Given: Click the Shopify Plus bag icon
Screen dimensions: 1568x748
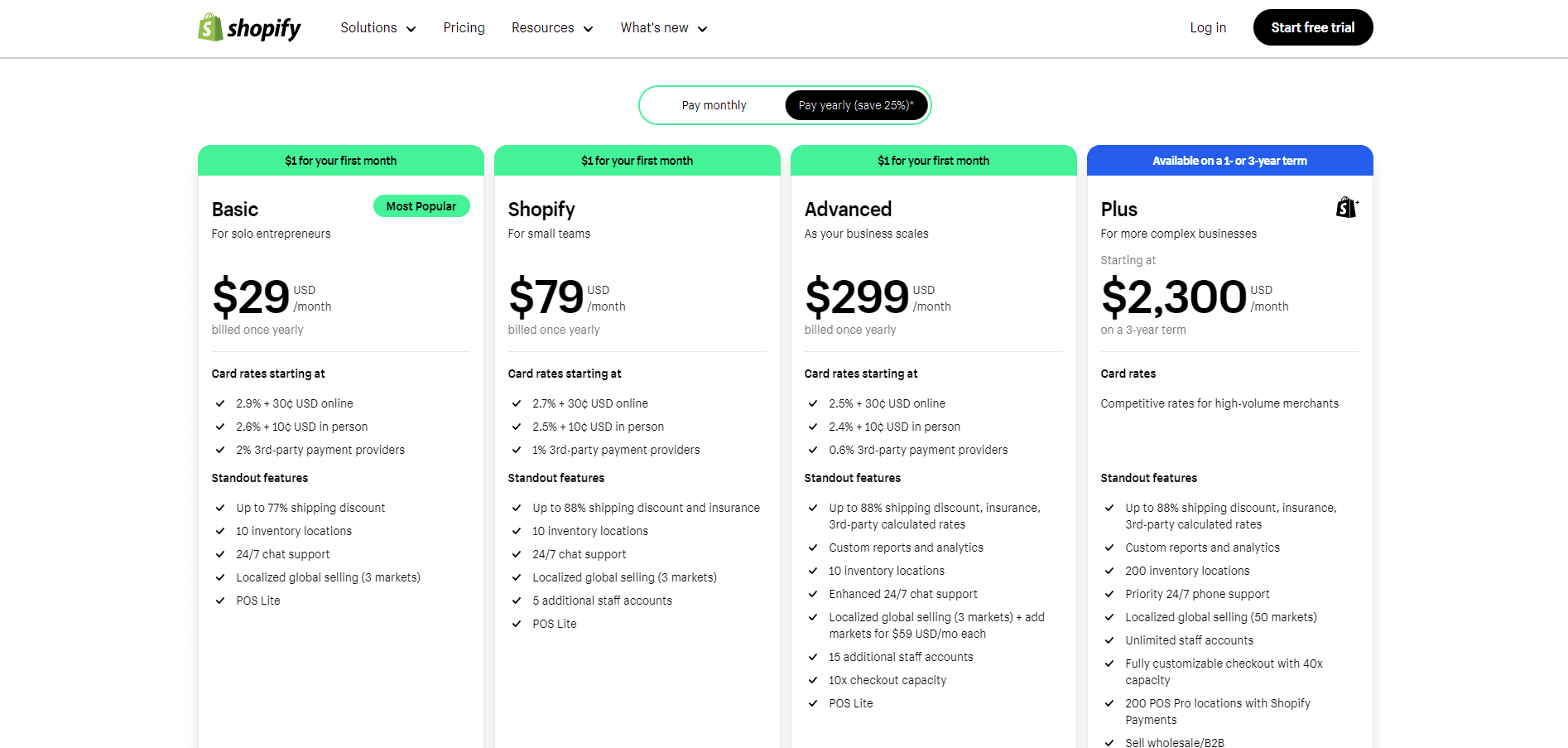Looking at the screenshot, I should [1347, 207].
